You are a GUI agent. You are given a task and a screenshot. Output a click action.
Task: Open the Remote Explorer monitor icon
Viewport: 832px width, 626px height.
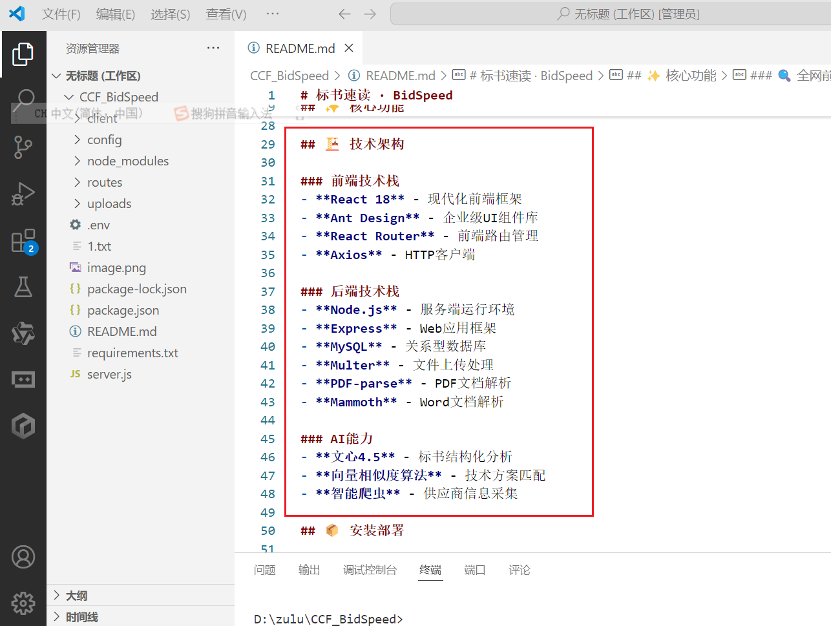(x=23, y=379)
